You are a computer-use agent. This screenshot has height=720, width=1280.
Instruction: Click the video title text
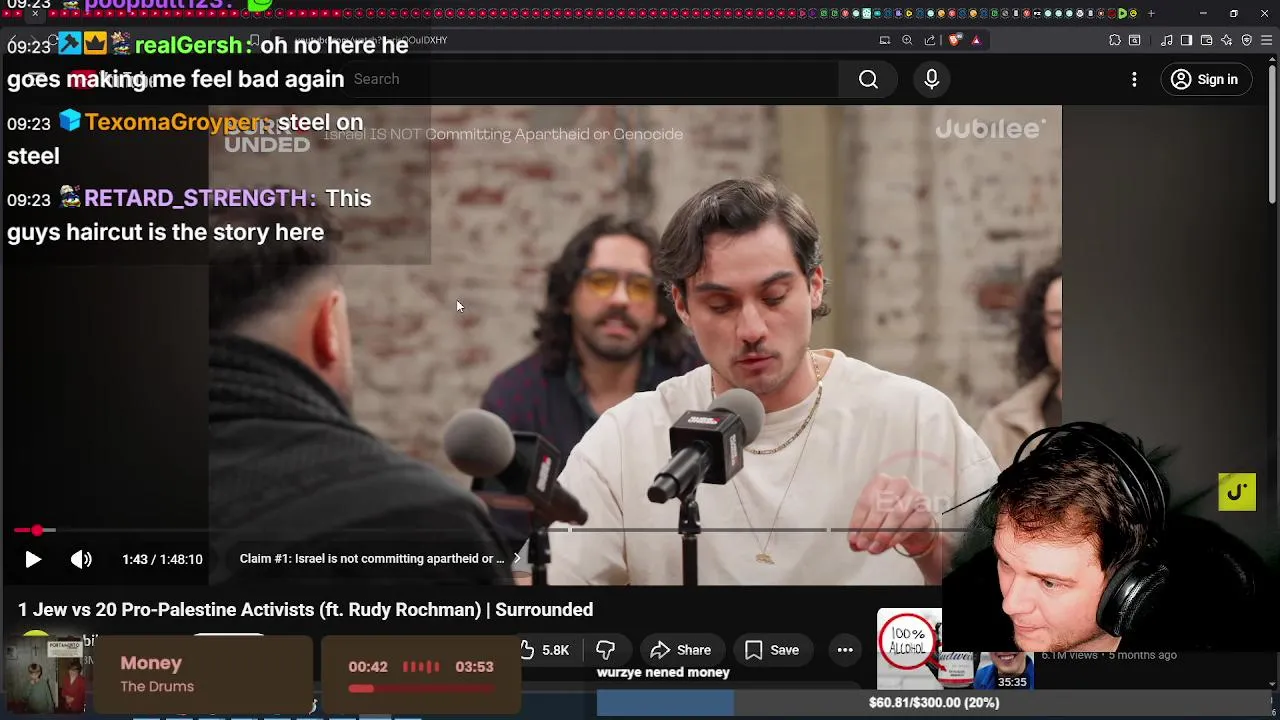click(305, 609)
